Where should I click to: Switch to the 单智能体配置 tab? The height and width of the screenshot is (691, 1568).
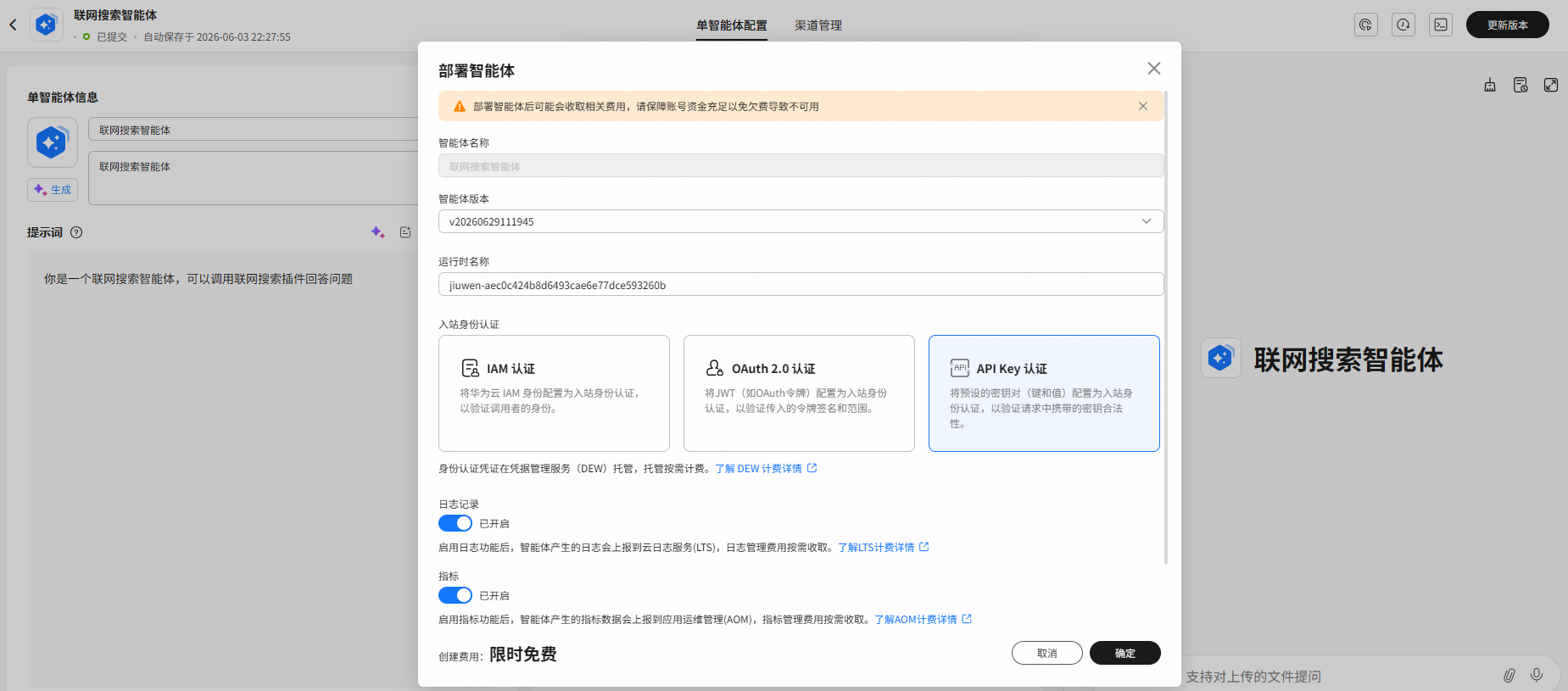pyautogui.click(x=732, y=25)
